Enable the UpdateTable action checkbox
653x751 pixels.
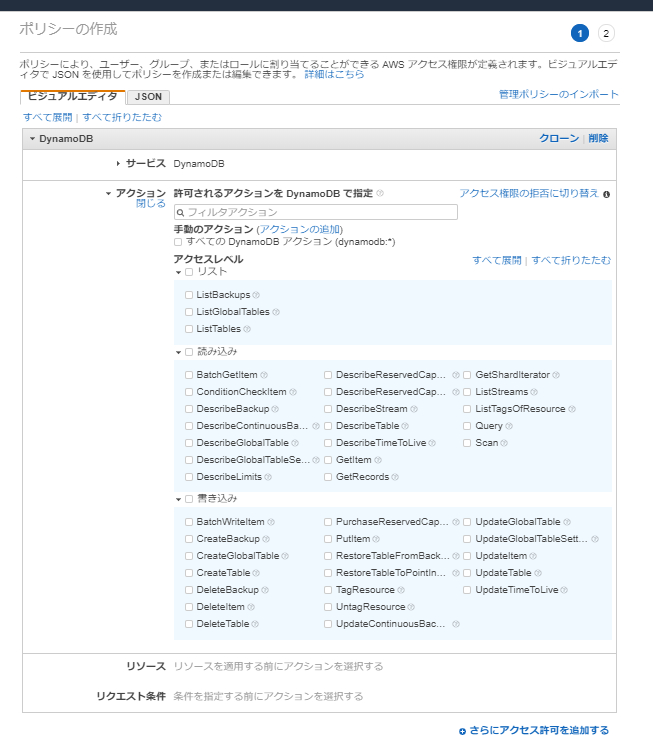pos(467,573)
